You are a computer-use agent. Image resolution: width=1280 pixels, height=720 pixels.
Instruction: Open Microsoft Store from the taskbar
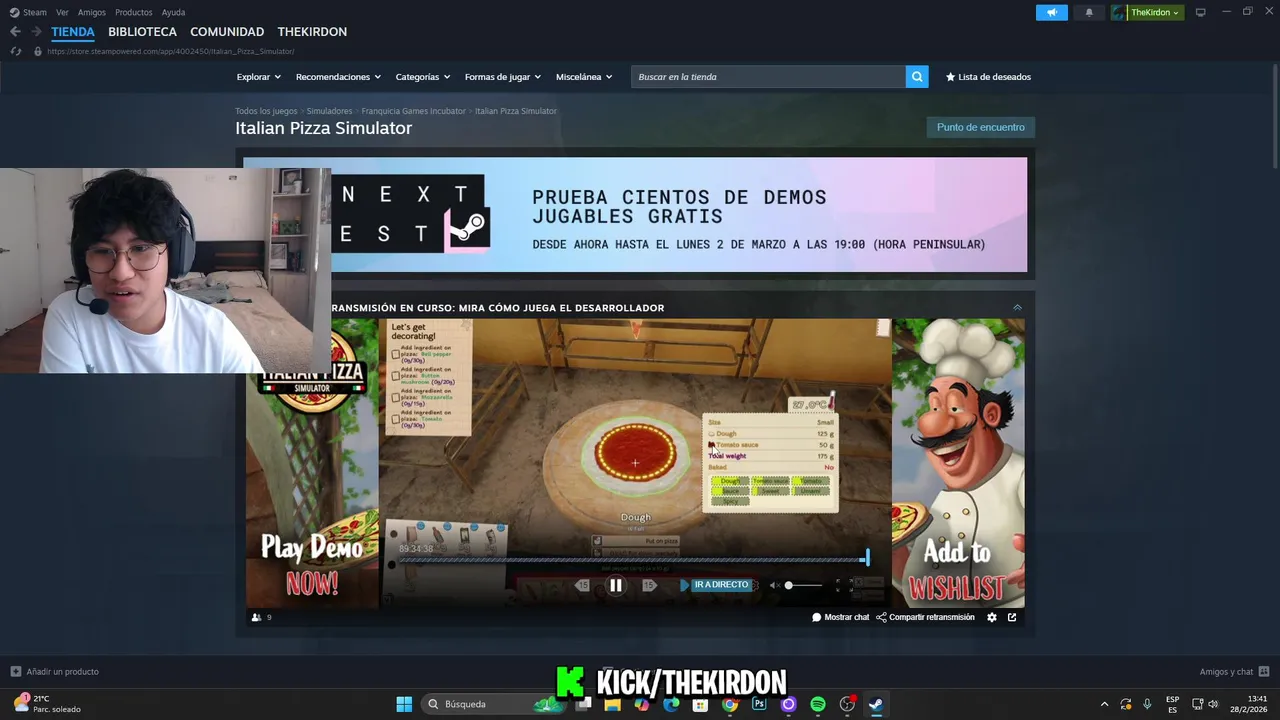click(x=700, y=704)
